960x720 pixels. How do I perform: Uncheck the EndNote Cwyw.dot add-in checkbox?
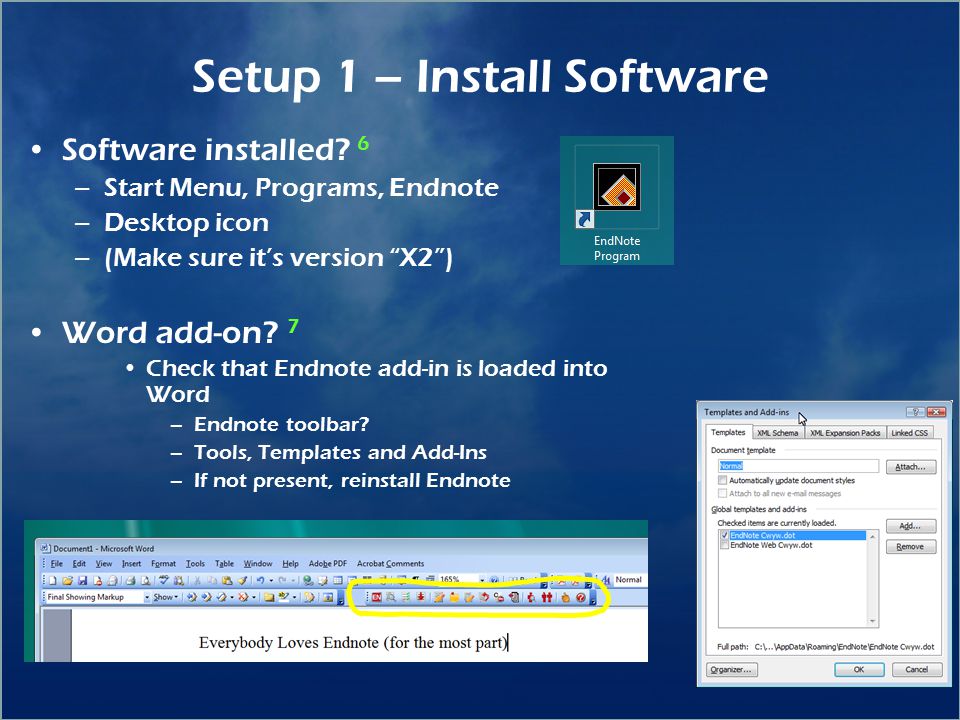point(725,535)
